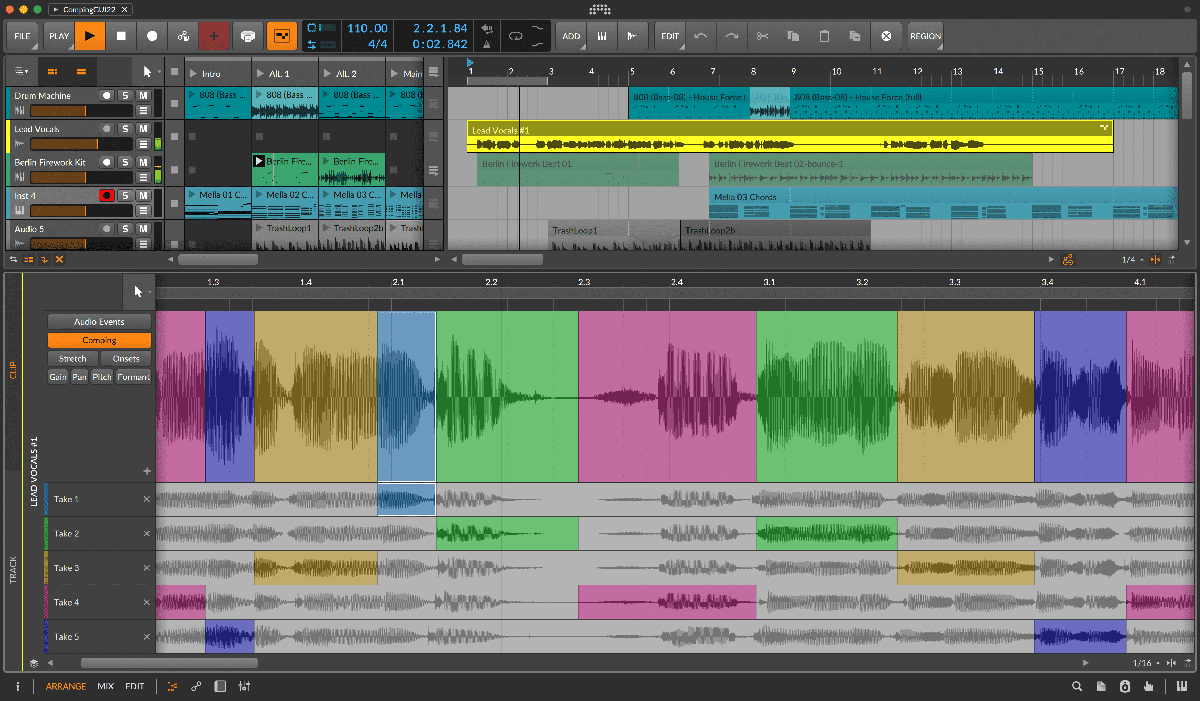Open the search magnifier in footer

(1077, 687)
